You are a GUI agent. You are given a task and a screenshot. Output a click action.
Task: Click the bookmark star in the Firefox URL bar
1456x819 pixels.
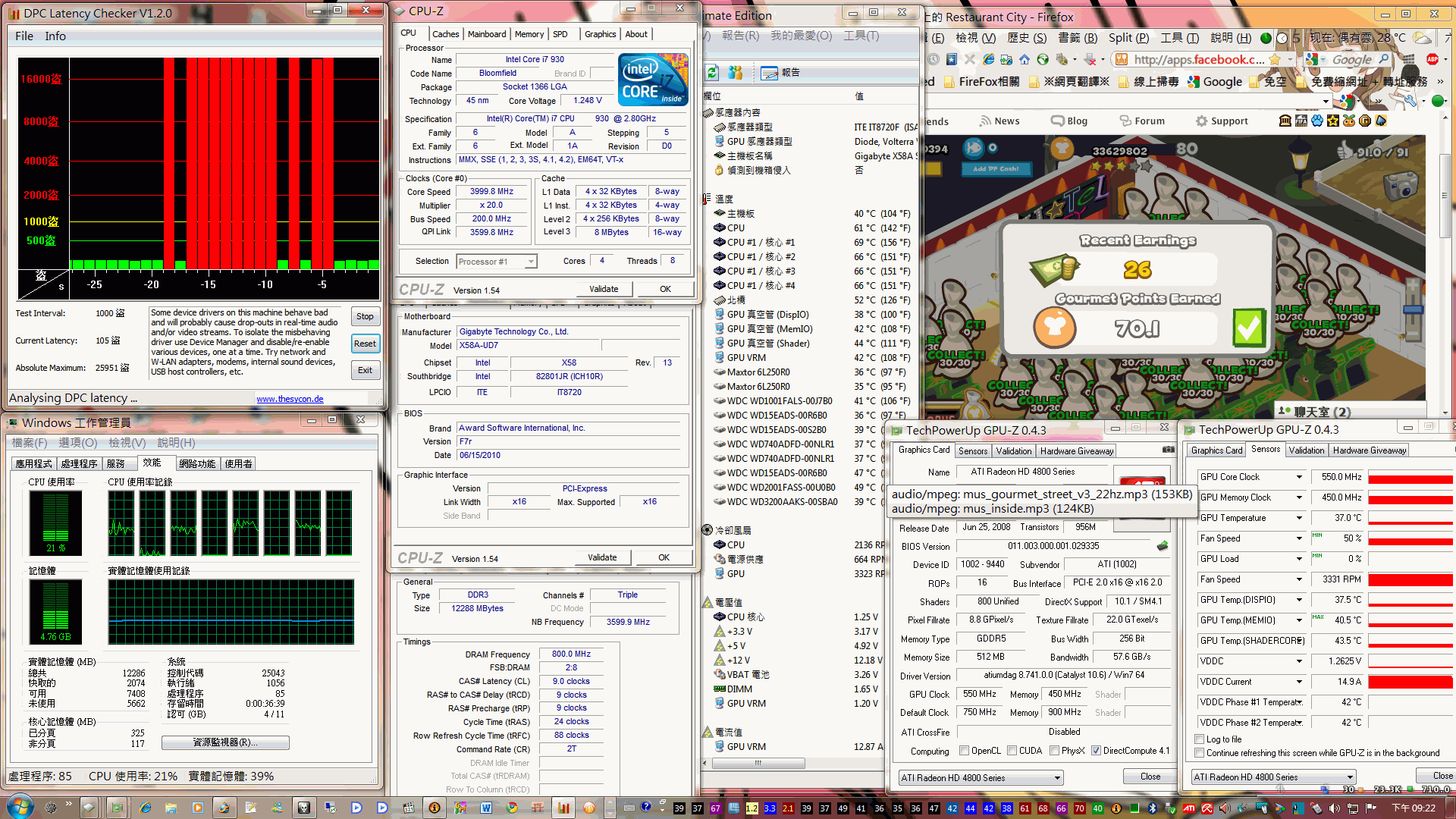click(1275, 59)
